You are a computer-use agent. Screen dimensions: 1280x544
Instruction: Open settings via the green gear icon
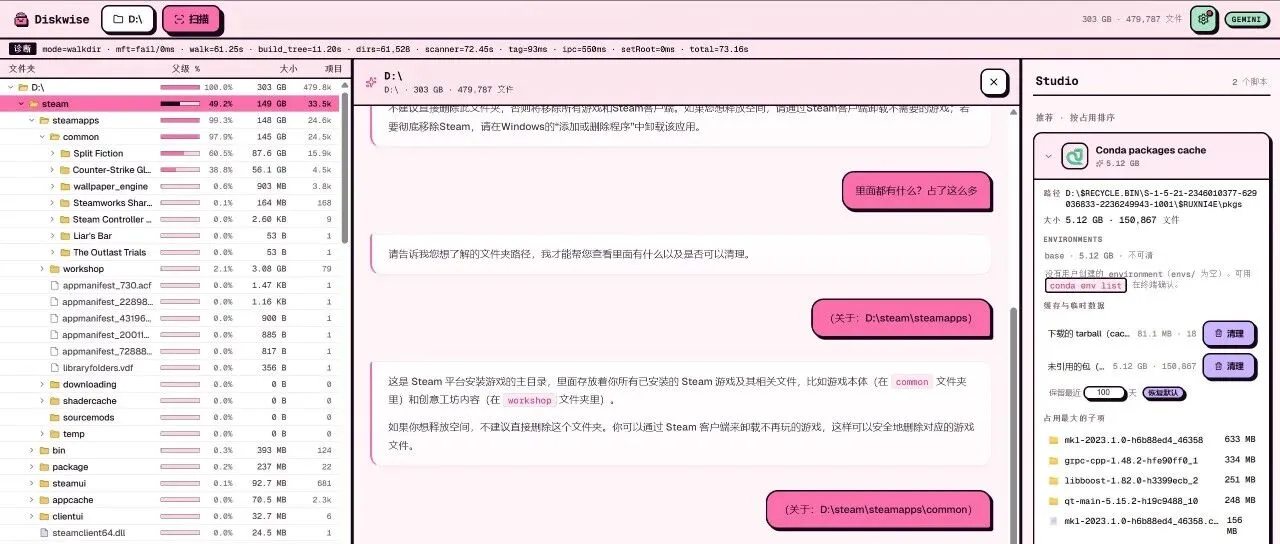1203,19
